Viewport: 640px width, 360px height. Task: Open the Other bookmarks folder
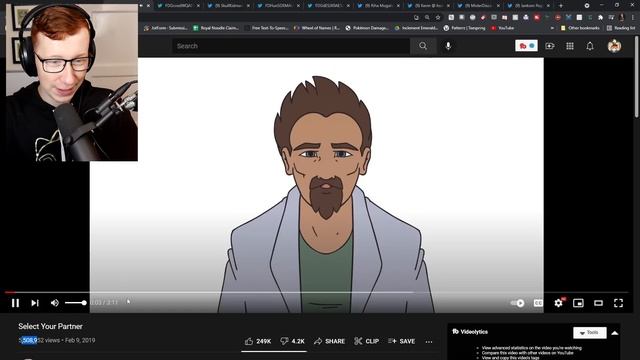580,28
